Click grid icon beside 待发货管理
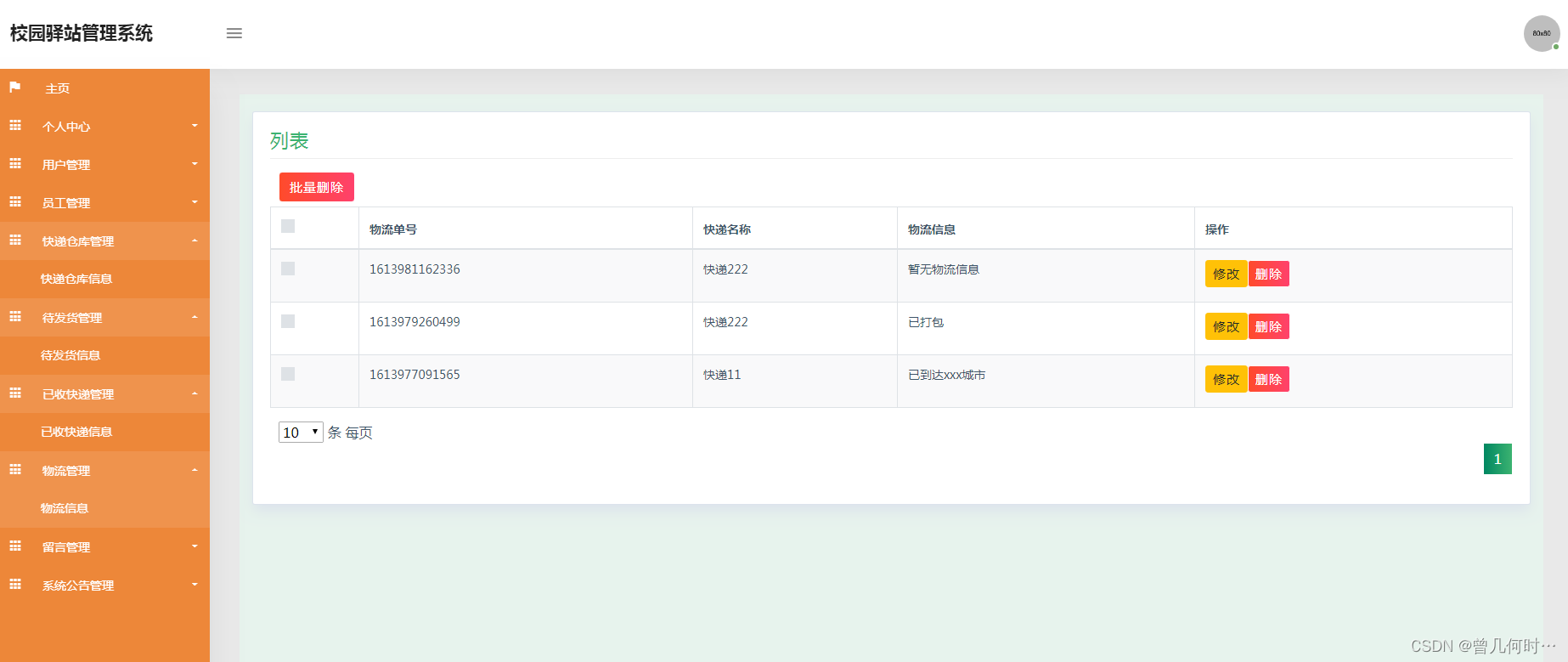Viewport: 1568px width, 662px height. point(15,317)
